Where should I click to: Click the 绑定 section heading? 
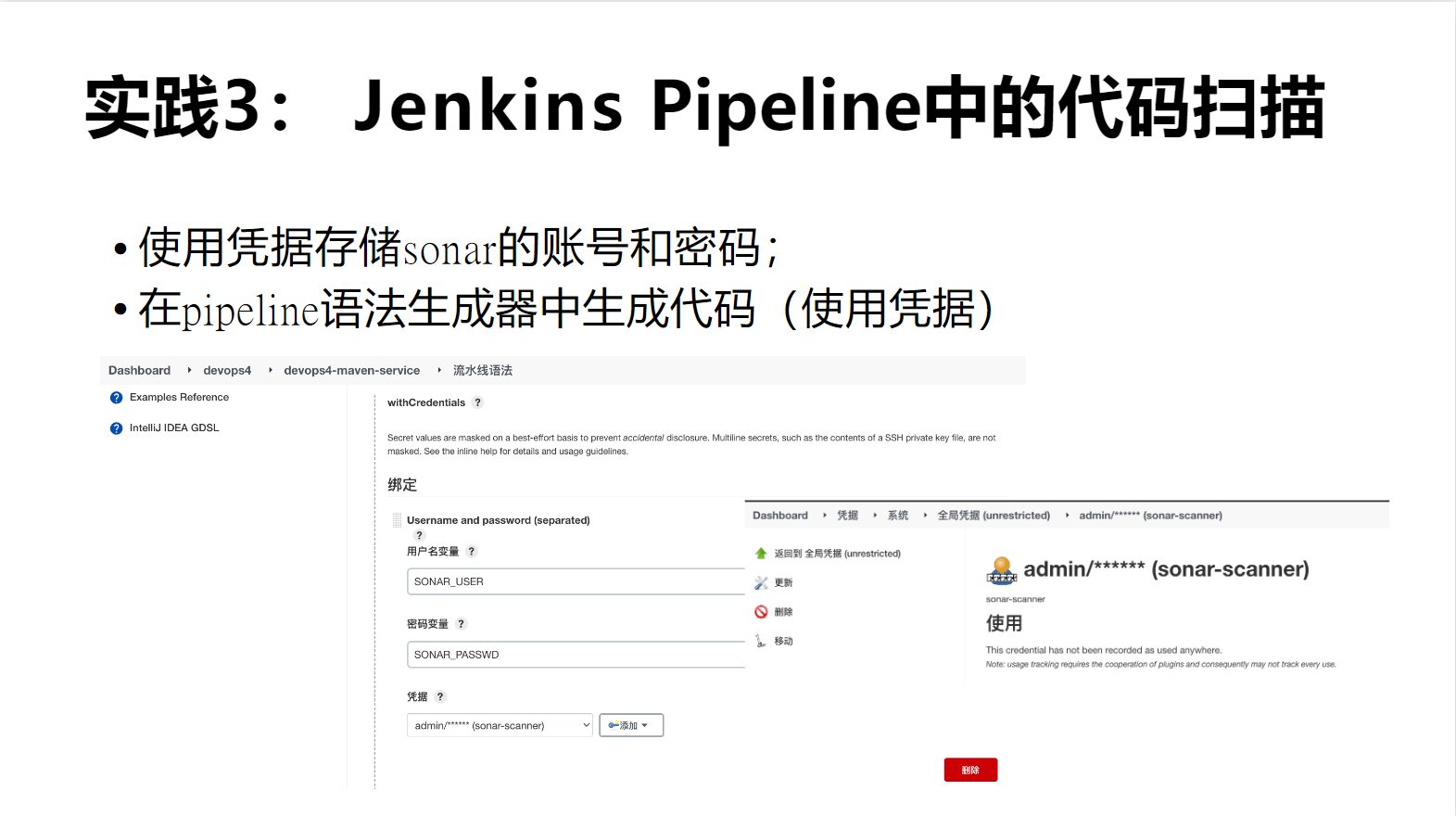402,485
